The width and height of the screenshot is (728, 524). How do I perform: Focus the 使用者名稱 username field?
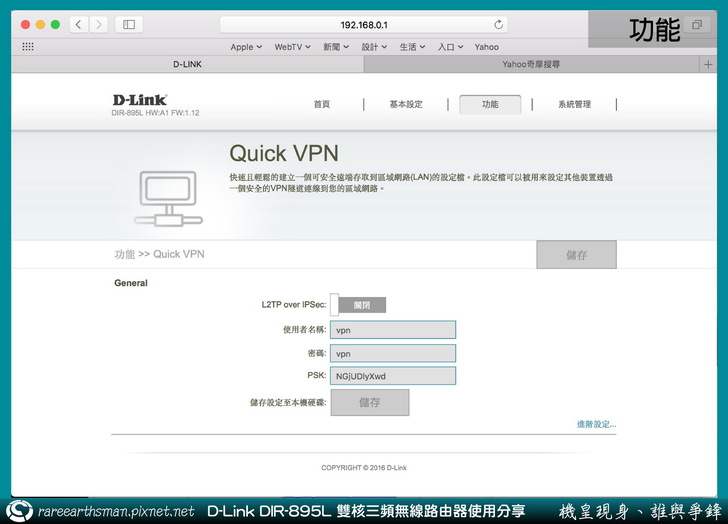click(393, 330)
